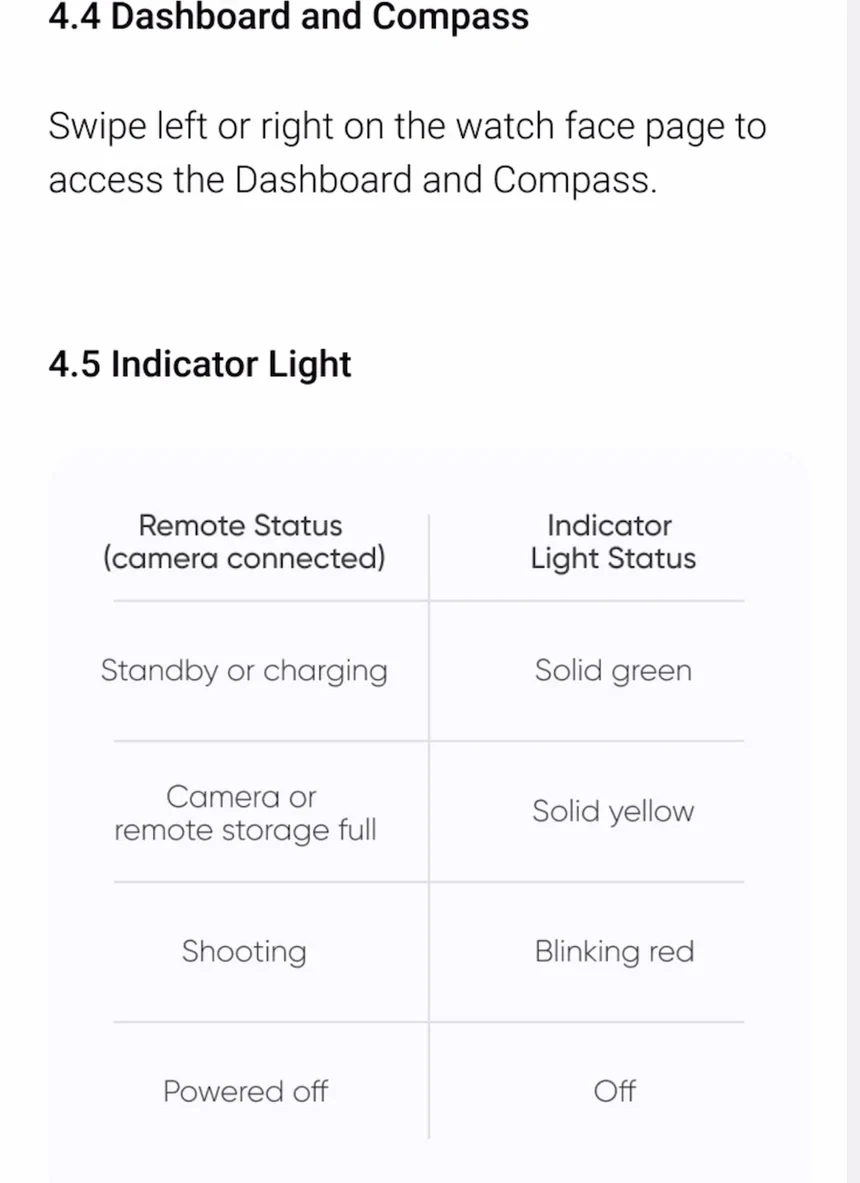Select the "Shooting" table cell
This screenshot has height=1183, width=860.
click(243, 951)
